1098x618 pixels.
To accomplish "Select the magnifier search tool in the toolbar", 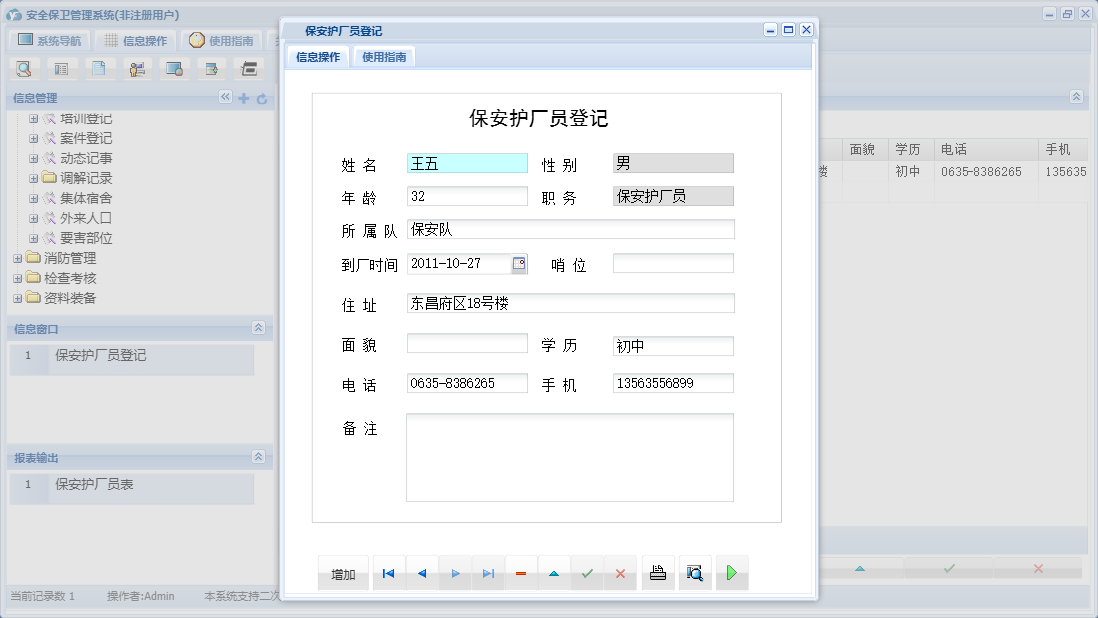I will (24, 68).
